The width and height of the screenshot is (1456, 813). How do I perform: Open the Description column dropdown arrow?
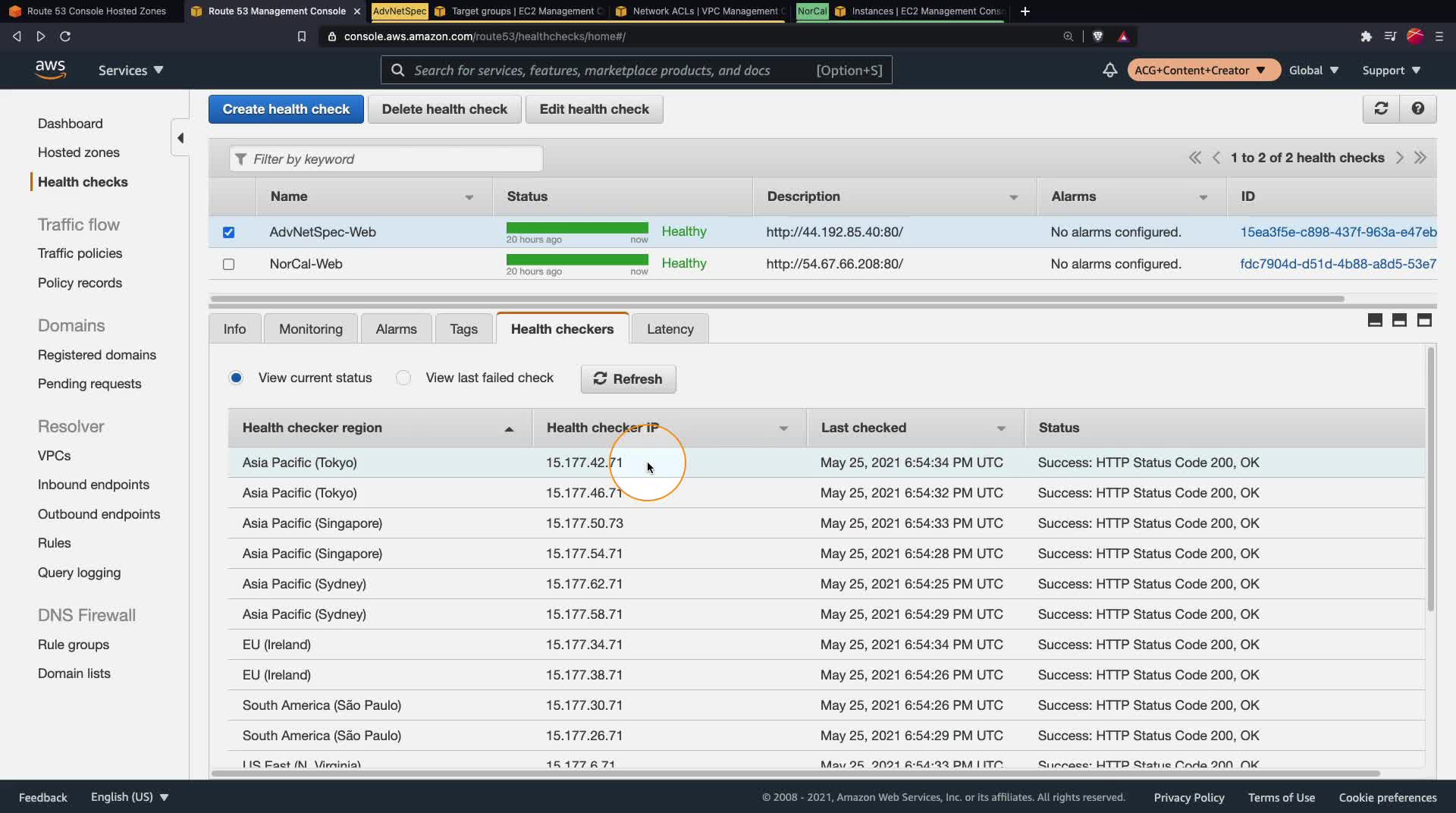tap(1013, 197)
